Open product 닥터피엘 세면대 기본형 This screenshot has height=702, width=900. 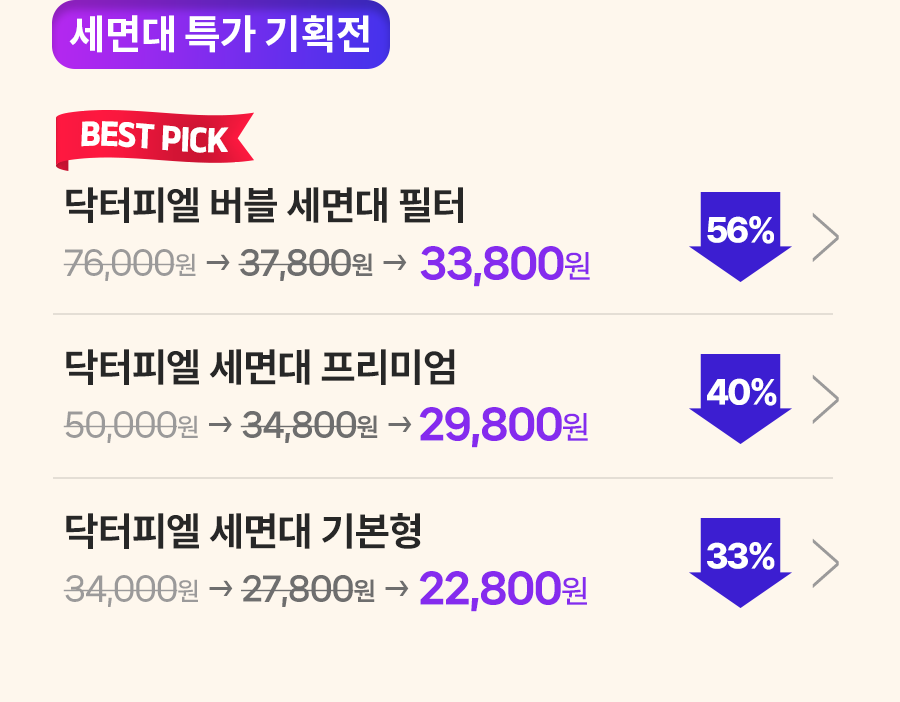(x=243, y=530)
